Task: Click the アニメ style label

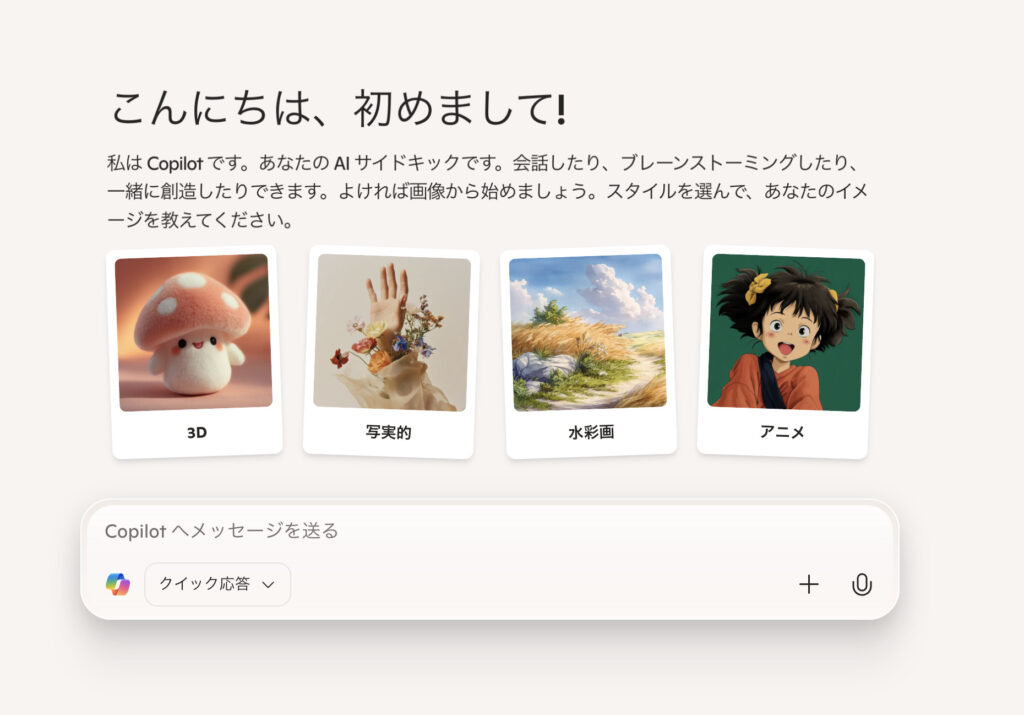Action: 782,432
